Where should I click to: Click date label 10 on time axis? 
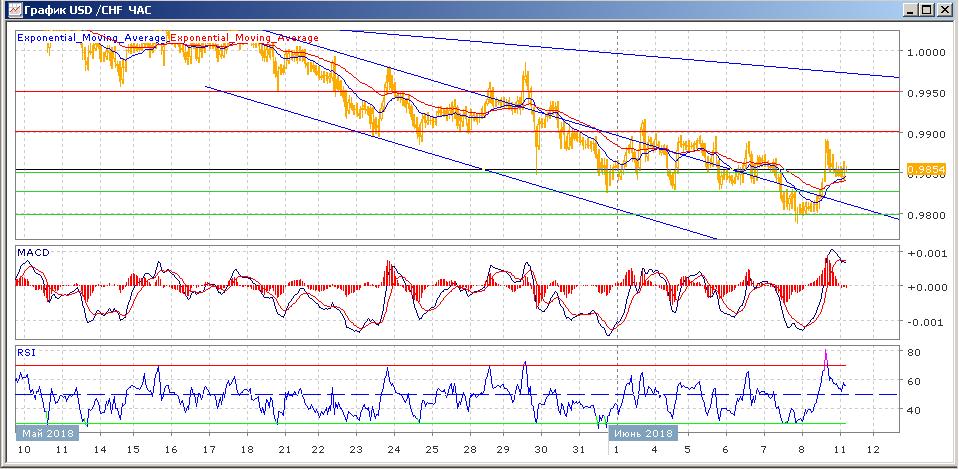coord(24,450)
